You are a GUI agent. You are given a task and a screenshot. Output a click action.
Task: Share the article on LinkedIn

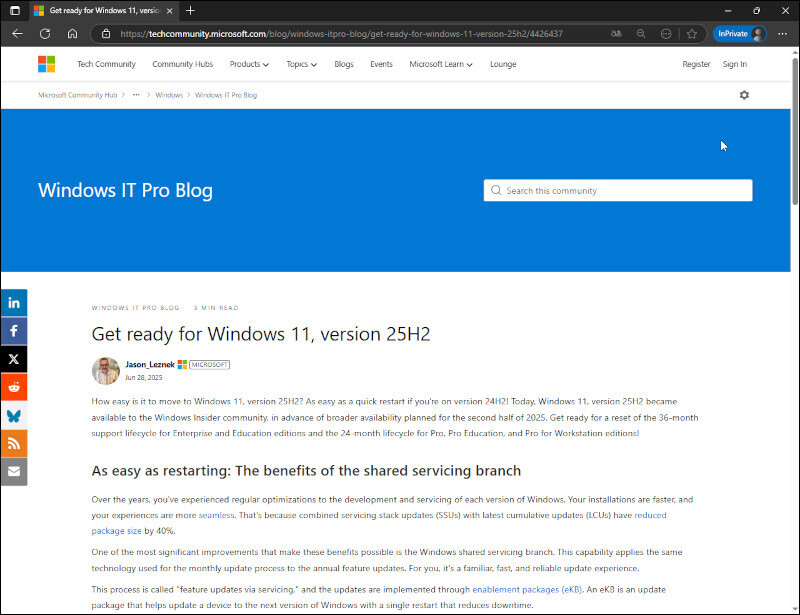click(x=13, y=303)
